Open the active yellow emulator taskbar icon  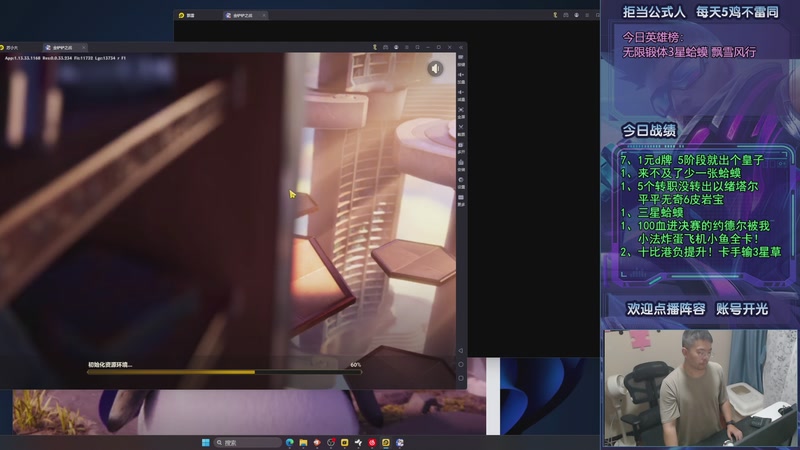386,442
